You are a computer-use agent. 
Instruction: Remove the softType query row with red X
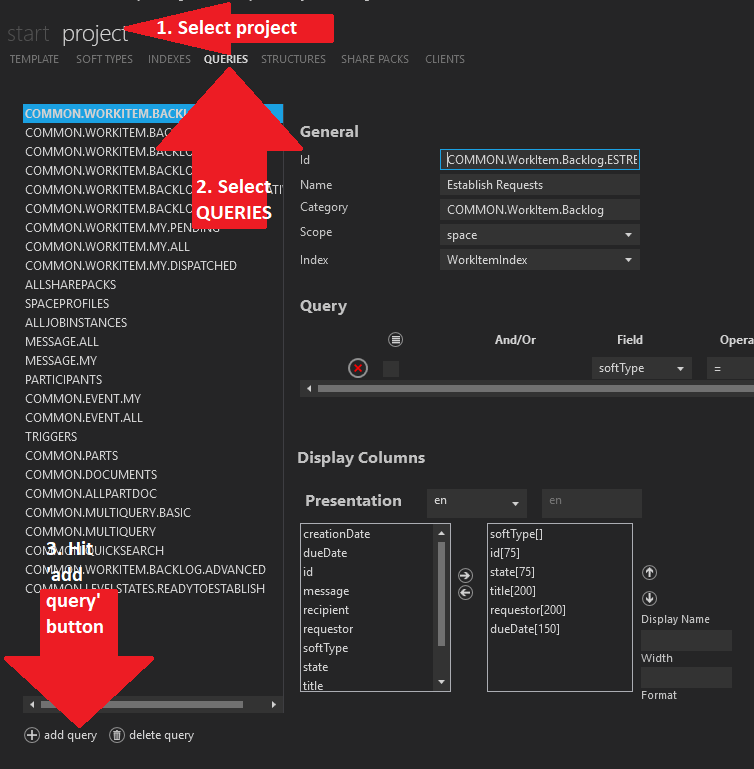(x=358, y=368)
